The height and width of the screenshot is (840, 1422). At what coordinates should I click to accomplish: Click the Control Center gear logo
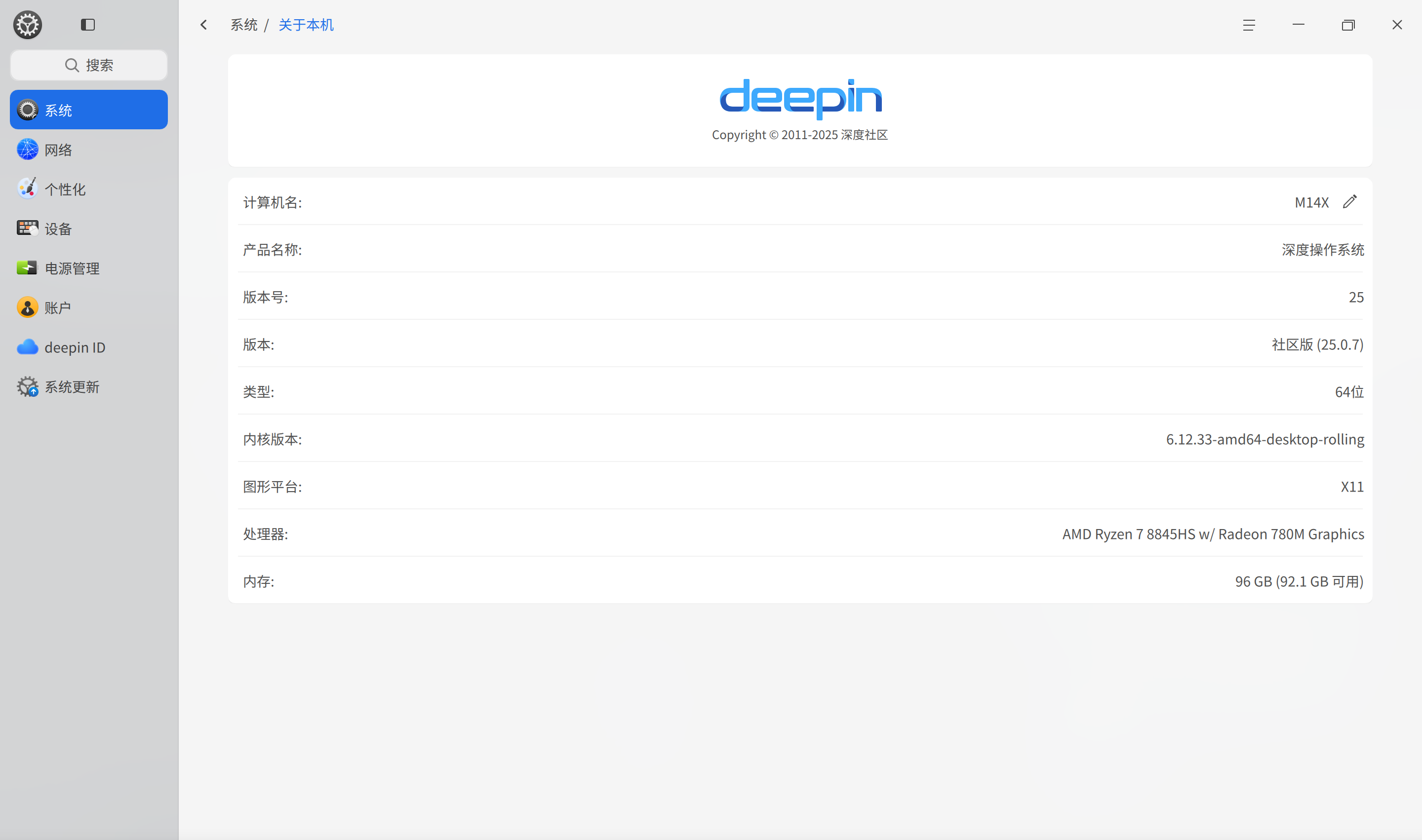point(27,25)
